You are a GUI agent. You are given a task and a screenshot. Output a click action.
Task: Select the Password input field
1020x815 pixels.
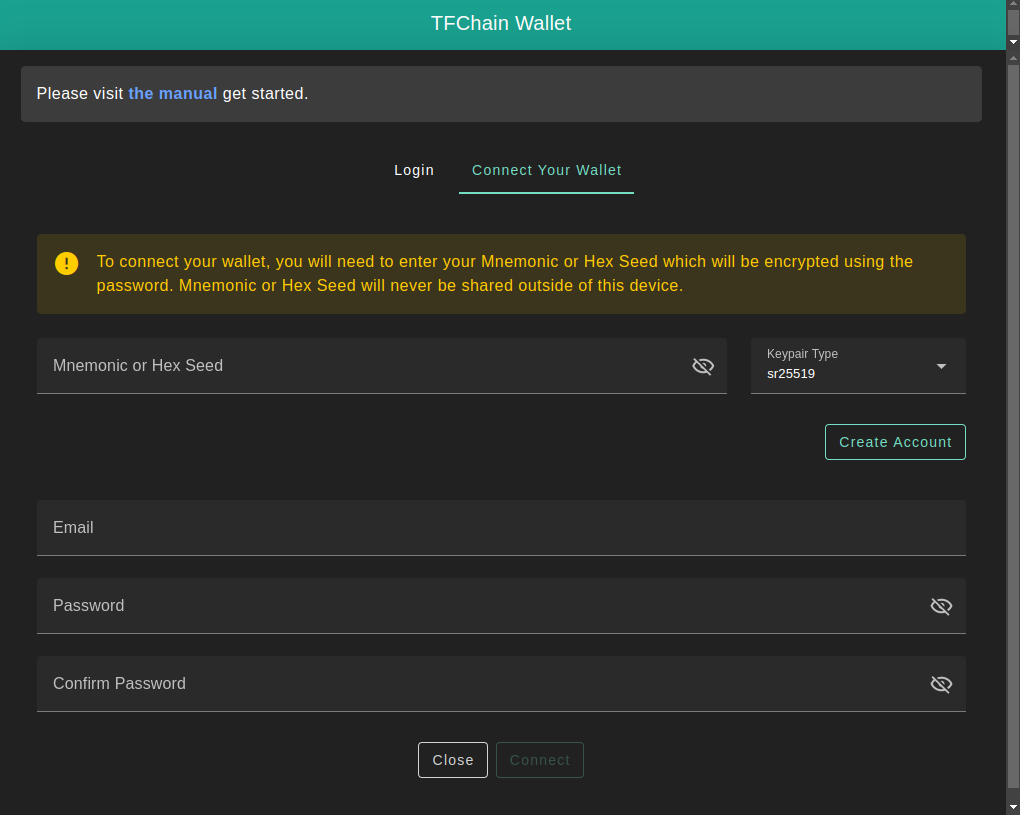tap(480, 606)
